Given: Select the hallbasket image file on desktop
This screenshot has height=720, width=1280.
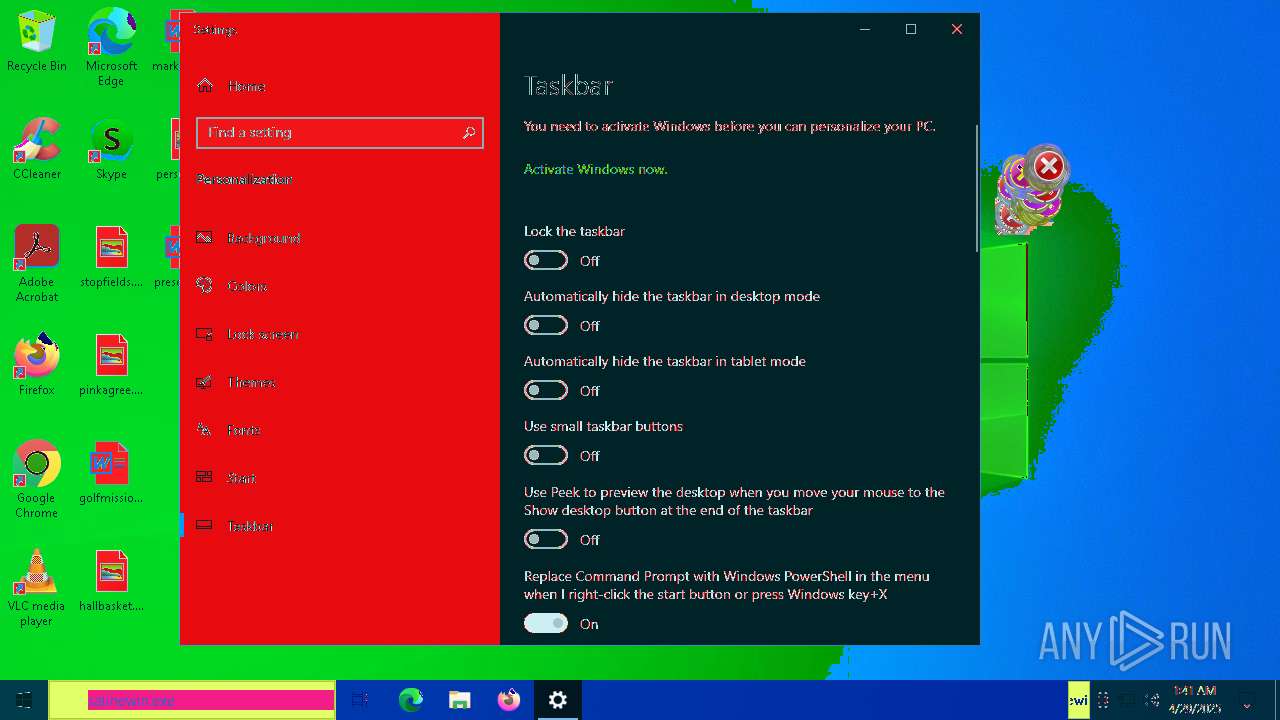Looking at the screenshot, I should click(111, 581).
